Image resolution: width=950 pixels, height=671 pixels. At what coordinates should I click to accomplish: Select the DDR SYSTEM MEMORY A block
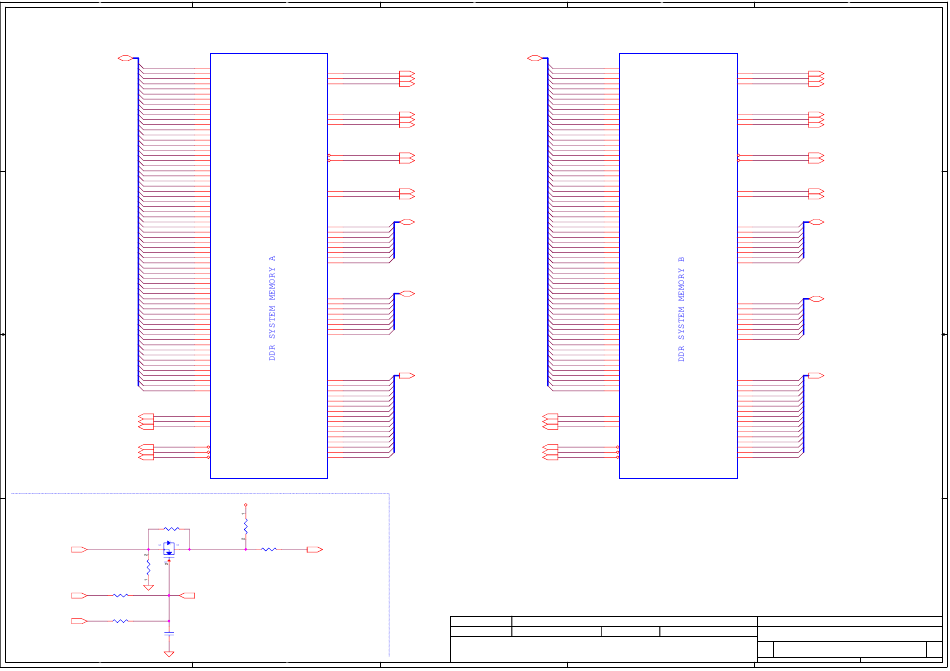268,265
